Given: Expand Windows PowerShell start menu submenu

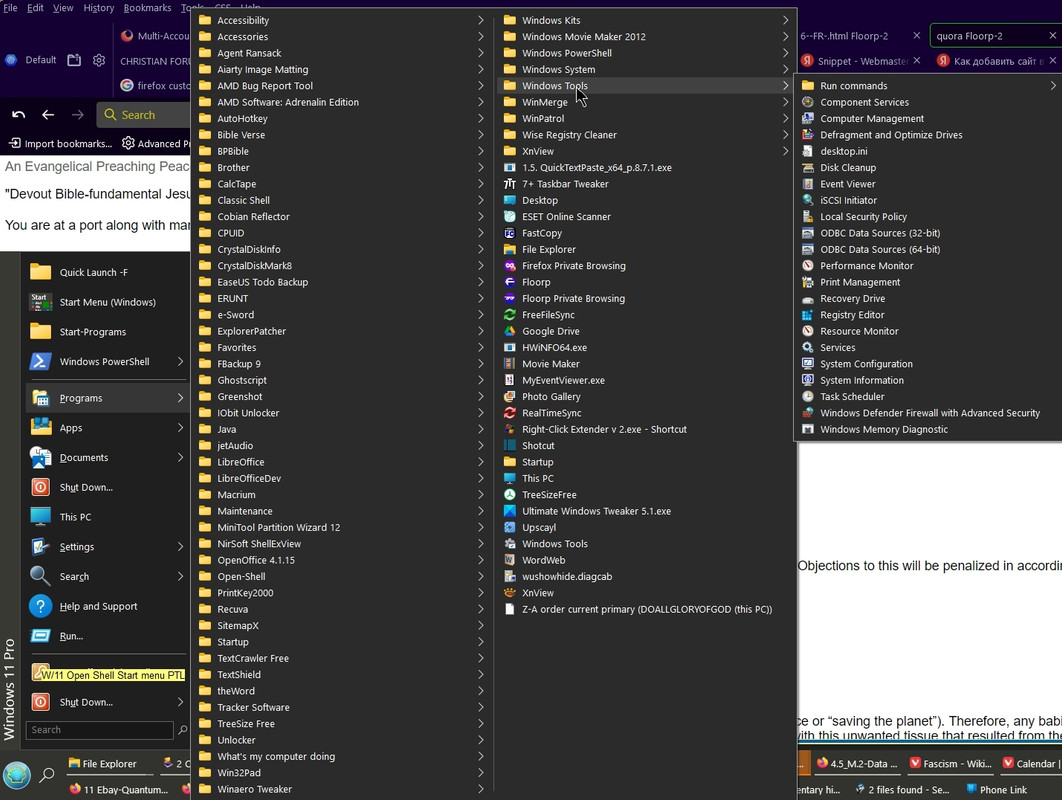Looking at the screenshot, I should point(180,362).
